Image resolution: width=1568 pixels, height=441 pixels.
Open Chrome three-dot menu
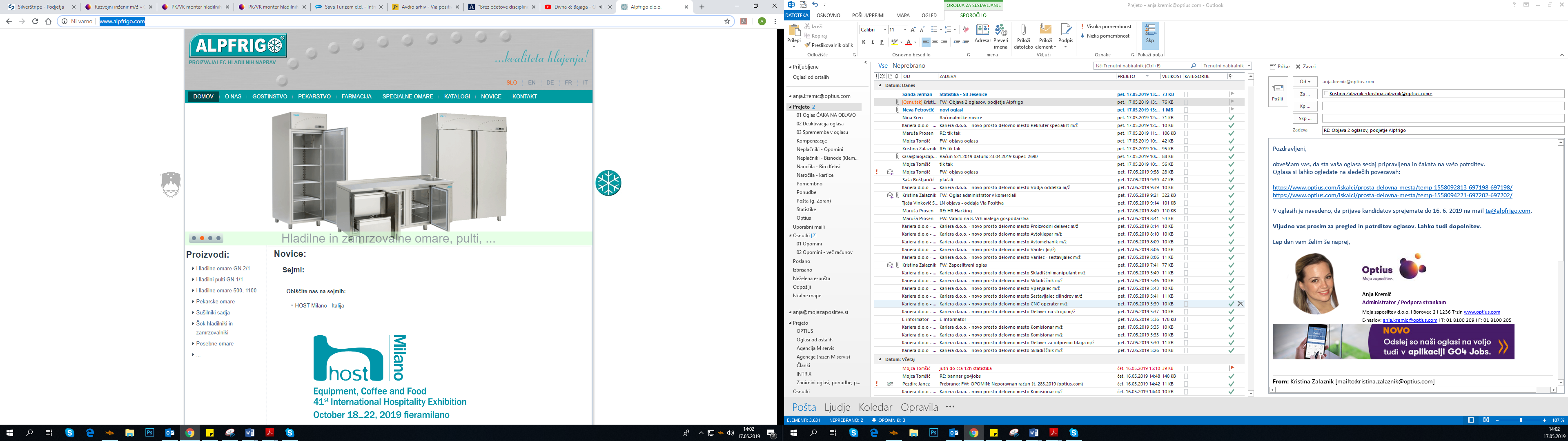tap(775, 21)
